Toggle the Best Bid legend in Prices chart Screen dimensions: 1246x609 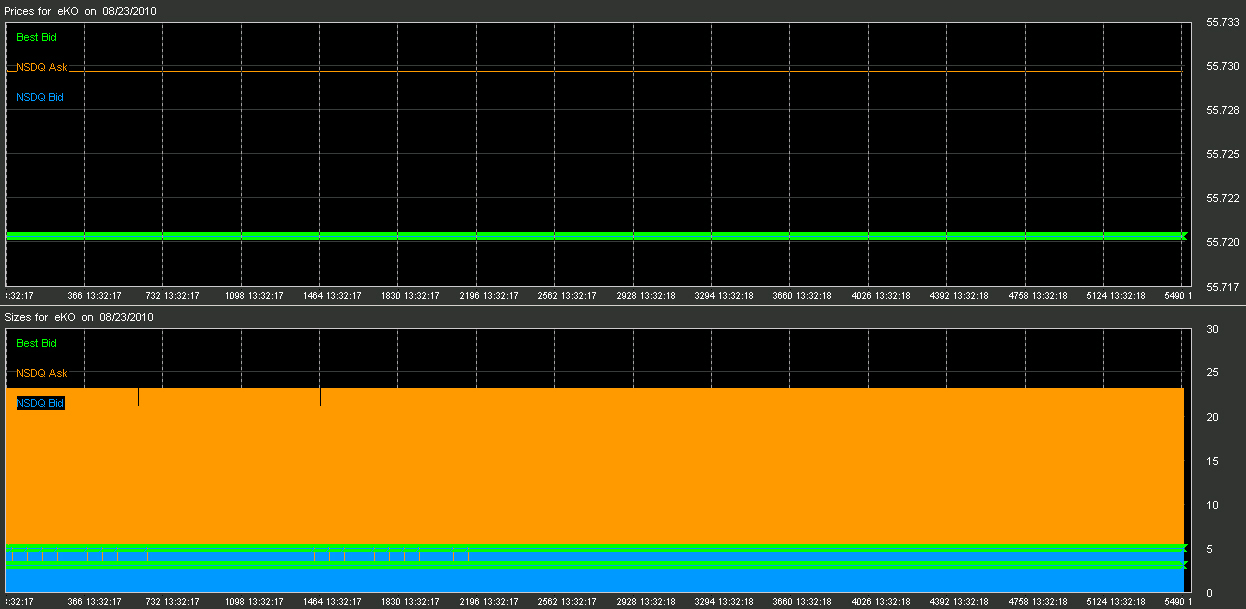pyautogui.click(x=35, y=37)
